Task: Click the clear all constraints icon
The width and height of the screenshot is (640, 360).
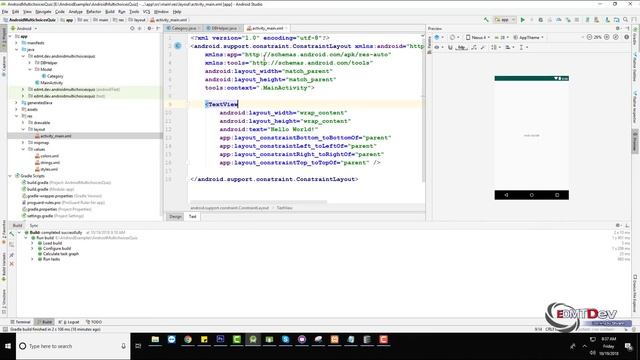Action: pyautogui.click(x=474, y=47)
